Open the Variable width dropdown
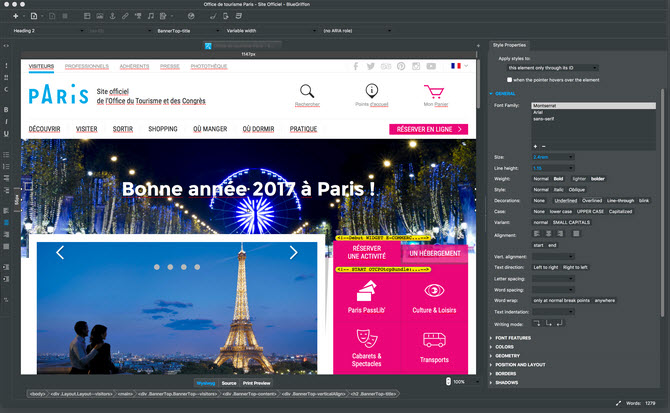 click(270, 31)
